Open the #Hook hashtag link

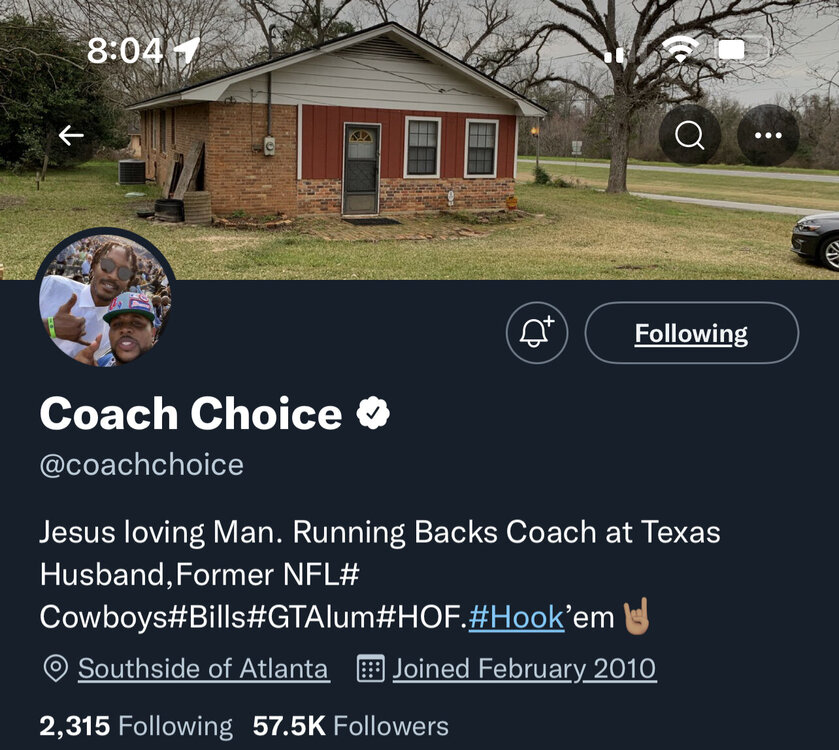(516, 617)
